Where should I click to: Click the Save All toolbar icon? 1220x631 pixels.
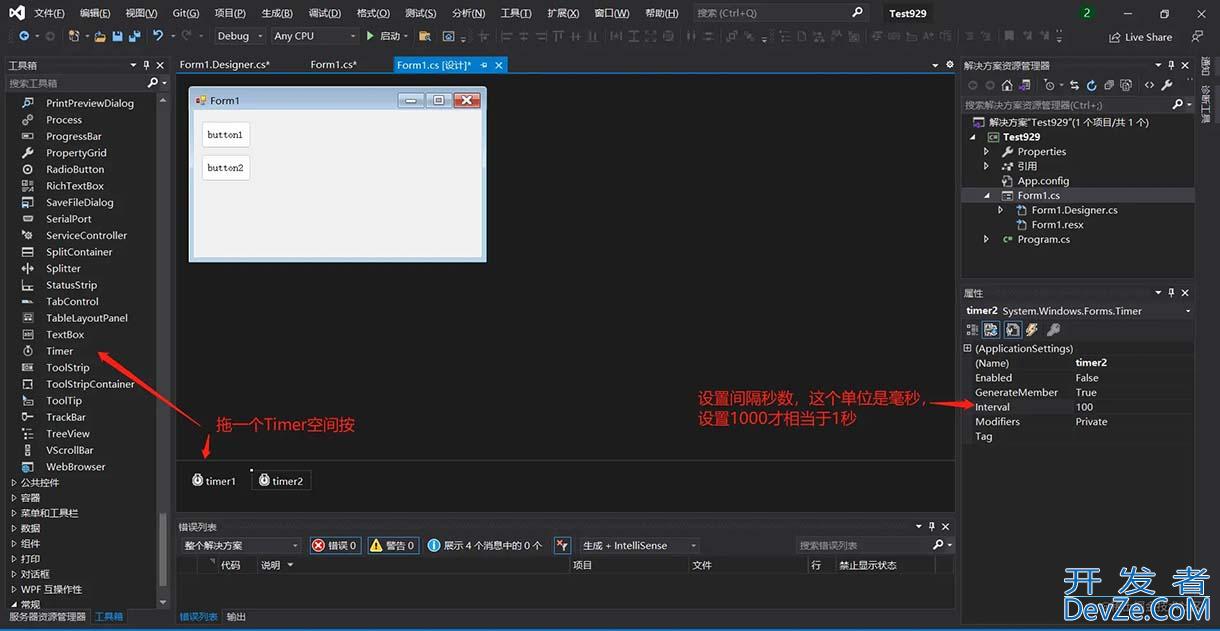[135, 36]
